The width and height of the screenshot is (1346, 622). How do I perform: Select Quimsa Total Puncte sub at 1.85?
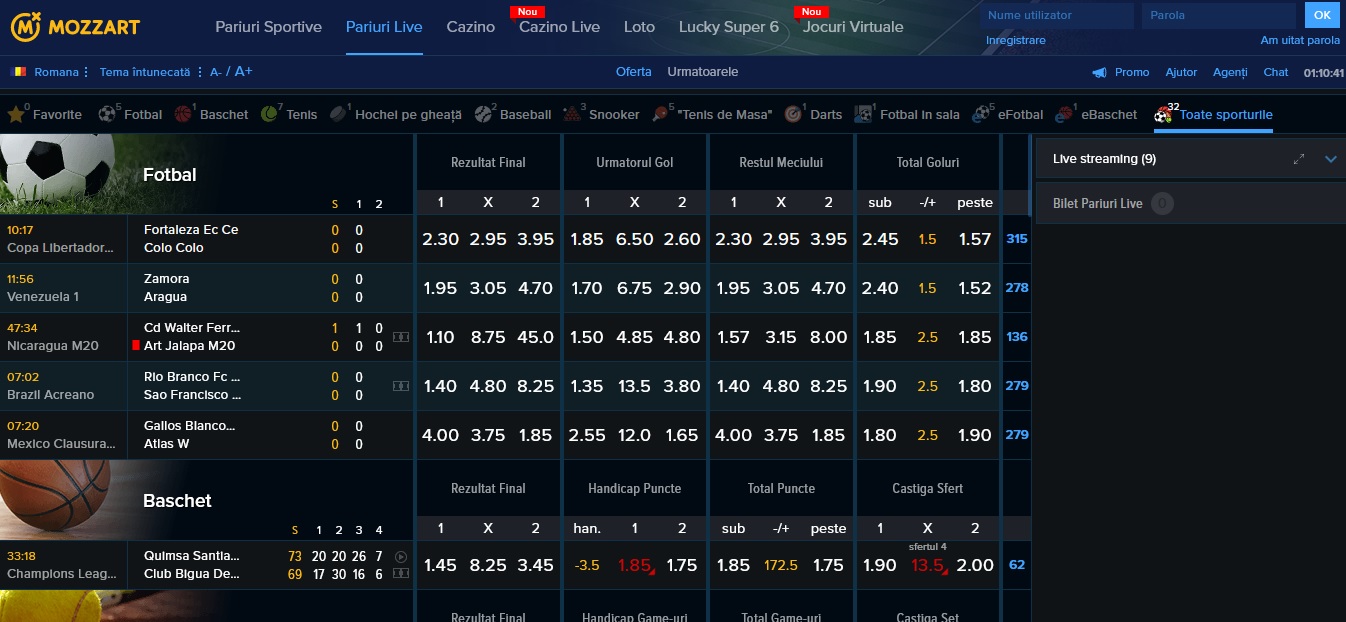click(733, 565)
